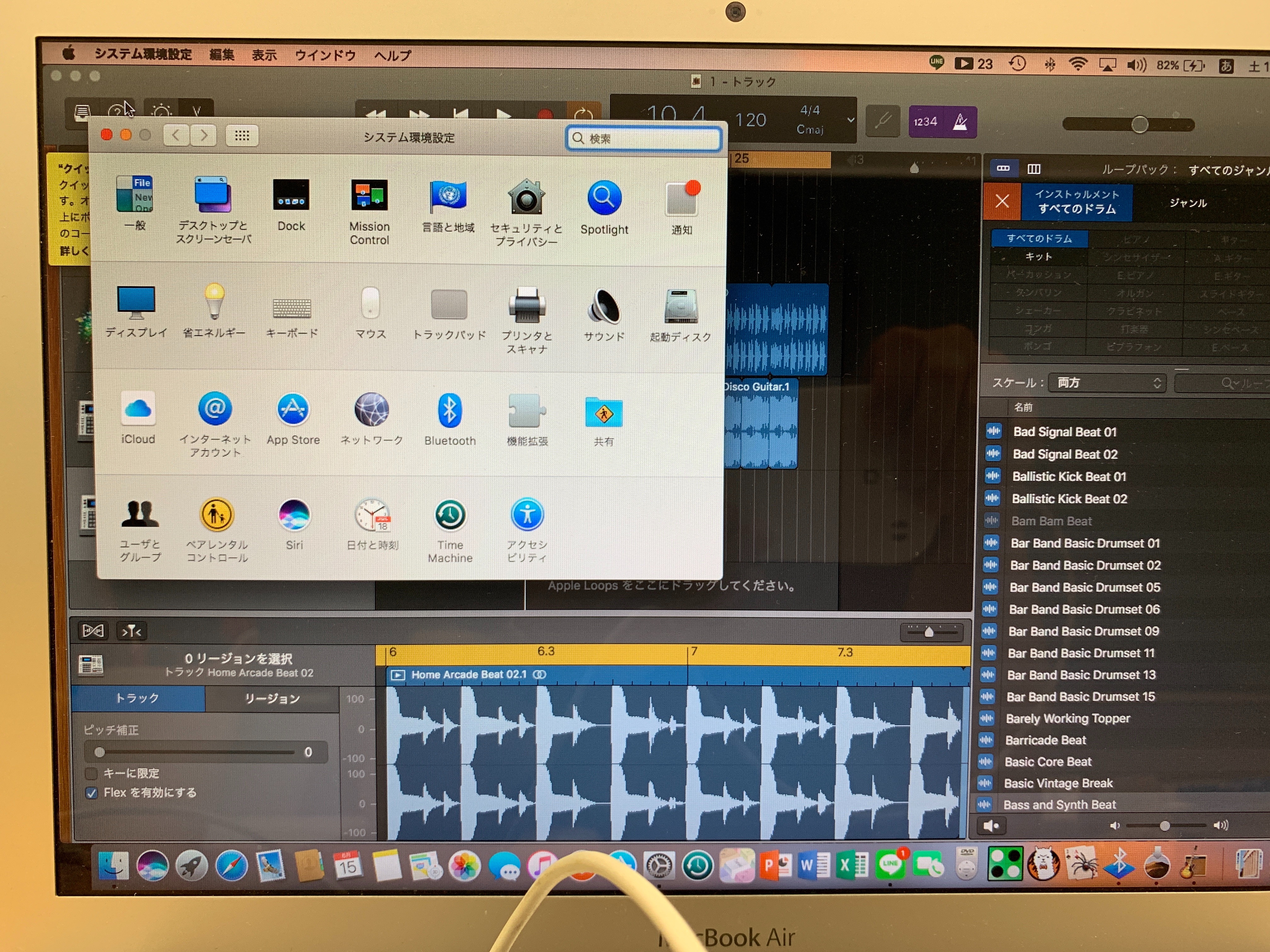
Task: Open the スケール dropdown menu
Action: pos(1107,383)
